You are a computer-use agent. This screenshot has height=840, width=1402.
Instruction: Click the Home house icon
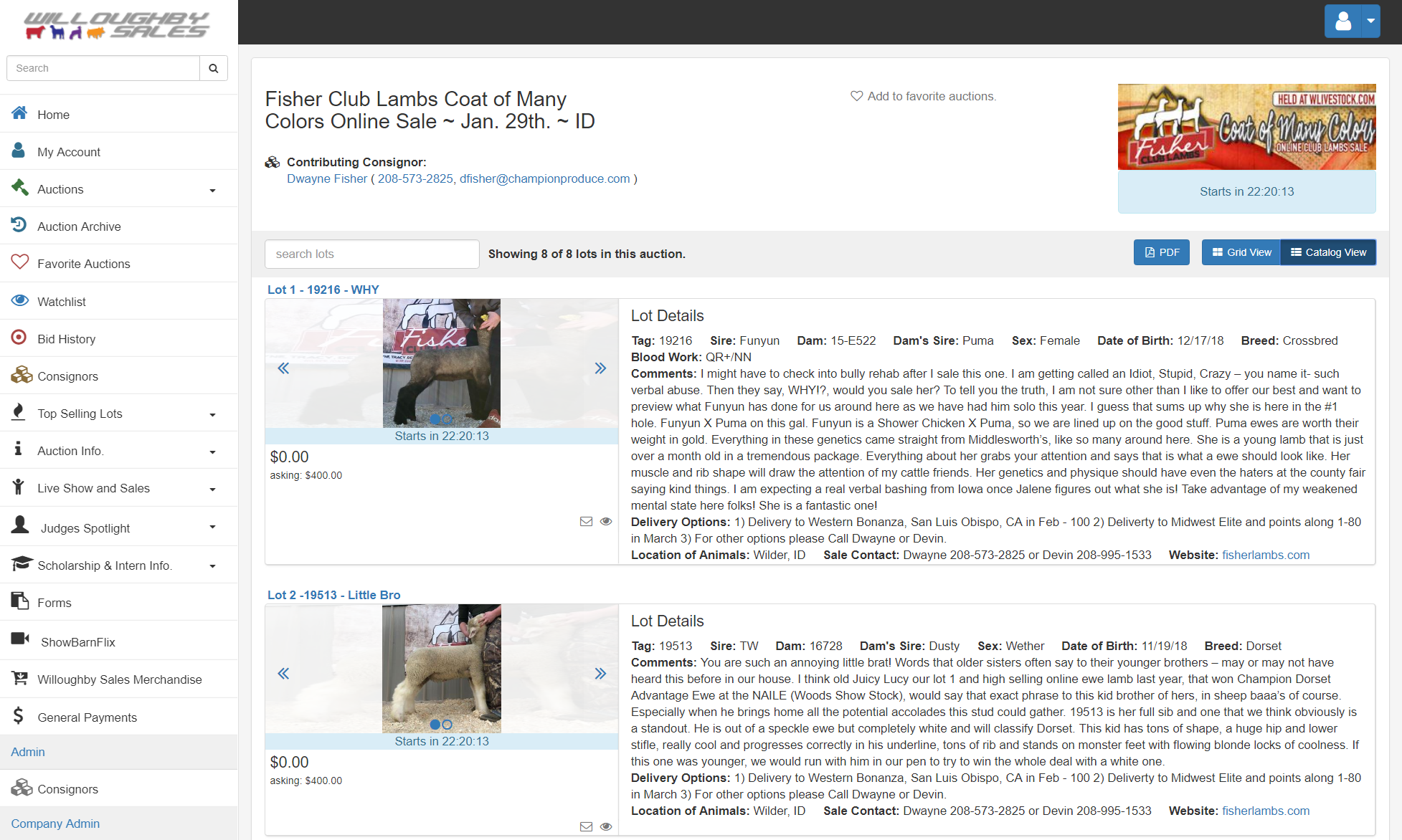(x=19, y=113)
